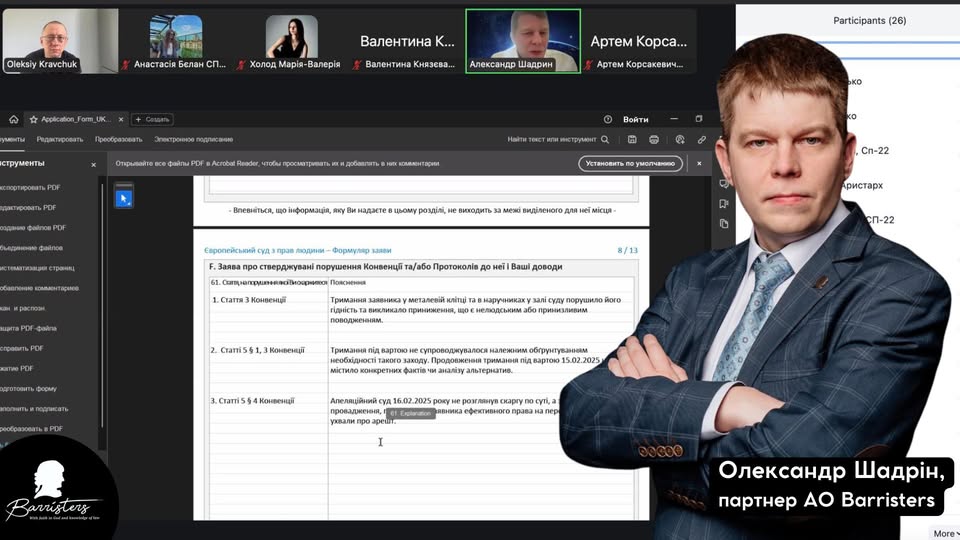Dismiss the Acrobat Reader default notification bar

699,163
